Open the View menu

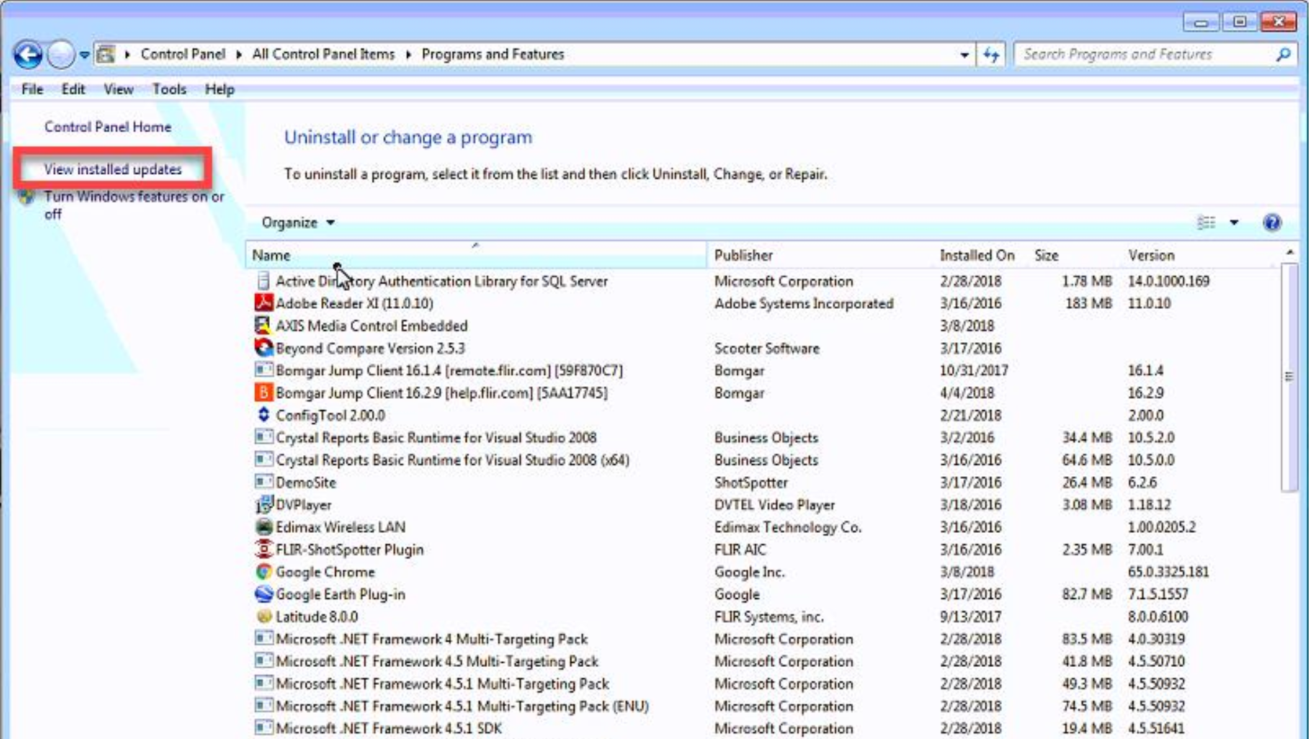tap(118, 89)
